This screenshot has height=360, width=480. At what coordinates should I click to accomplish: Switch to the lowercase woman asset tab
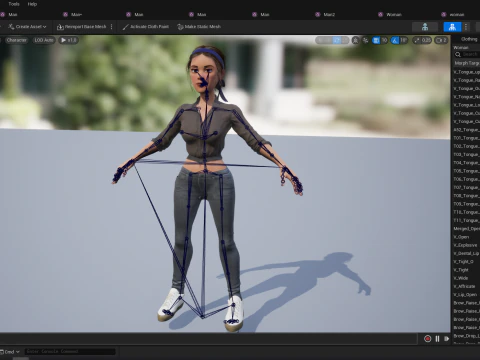tap(453, 14)
